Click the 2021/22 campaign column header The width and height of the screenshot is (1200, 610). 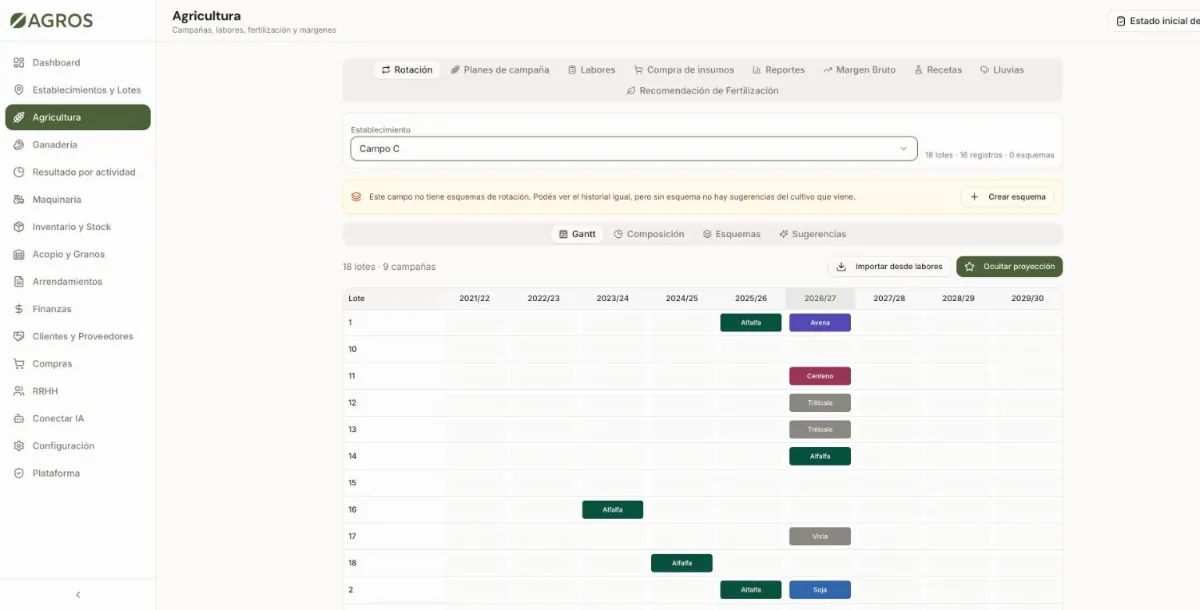coord(475,298)
